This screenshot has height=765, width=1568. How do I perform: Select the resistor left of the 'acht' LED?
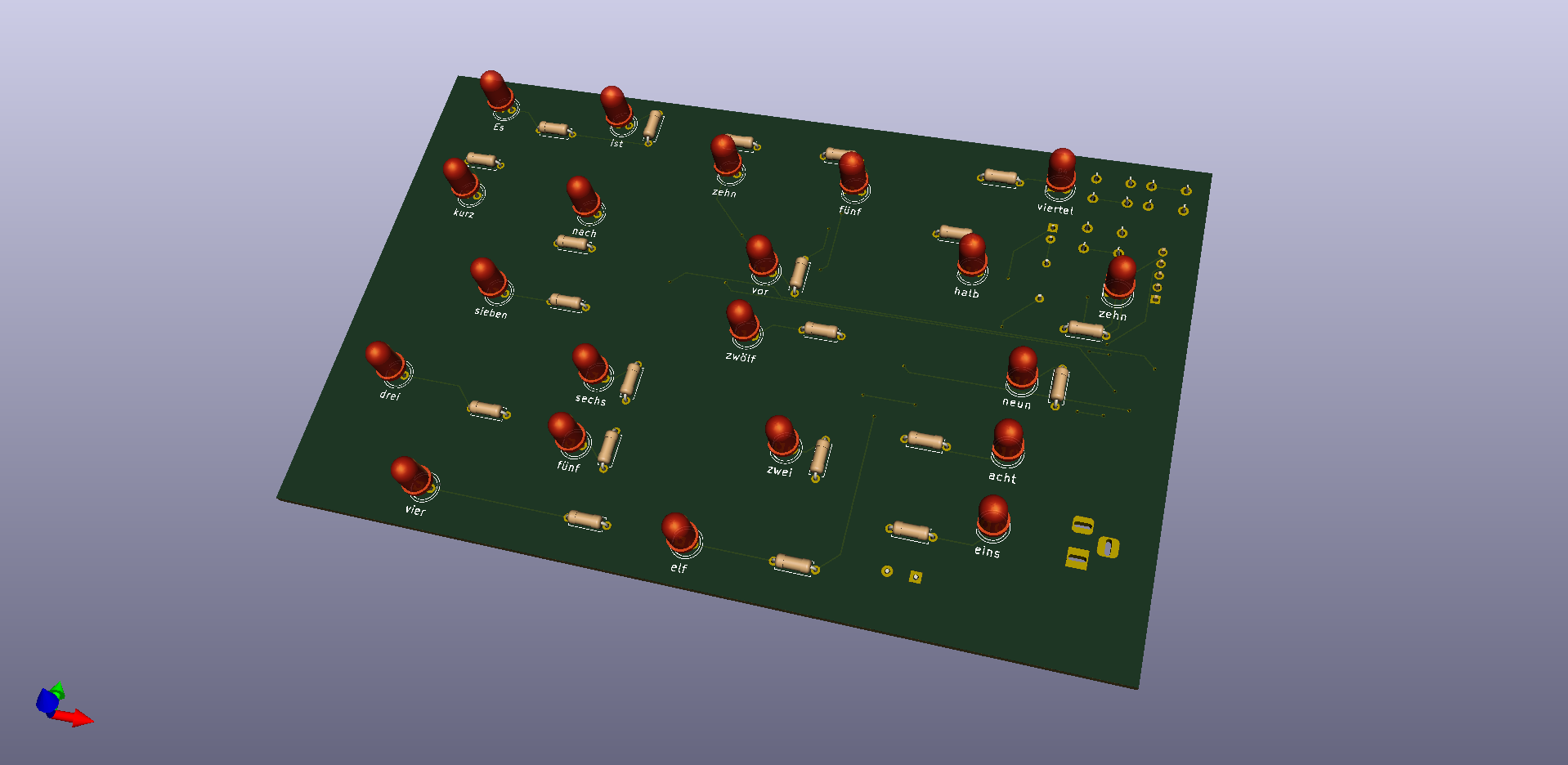click(925, 441)
